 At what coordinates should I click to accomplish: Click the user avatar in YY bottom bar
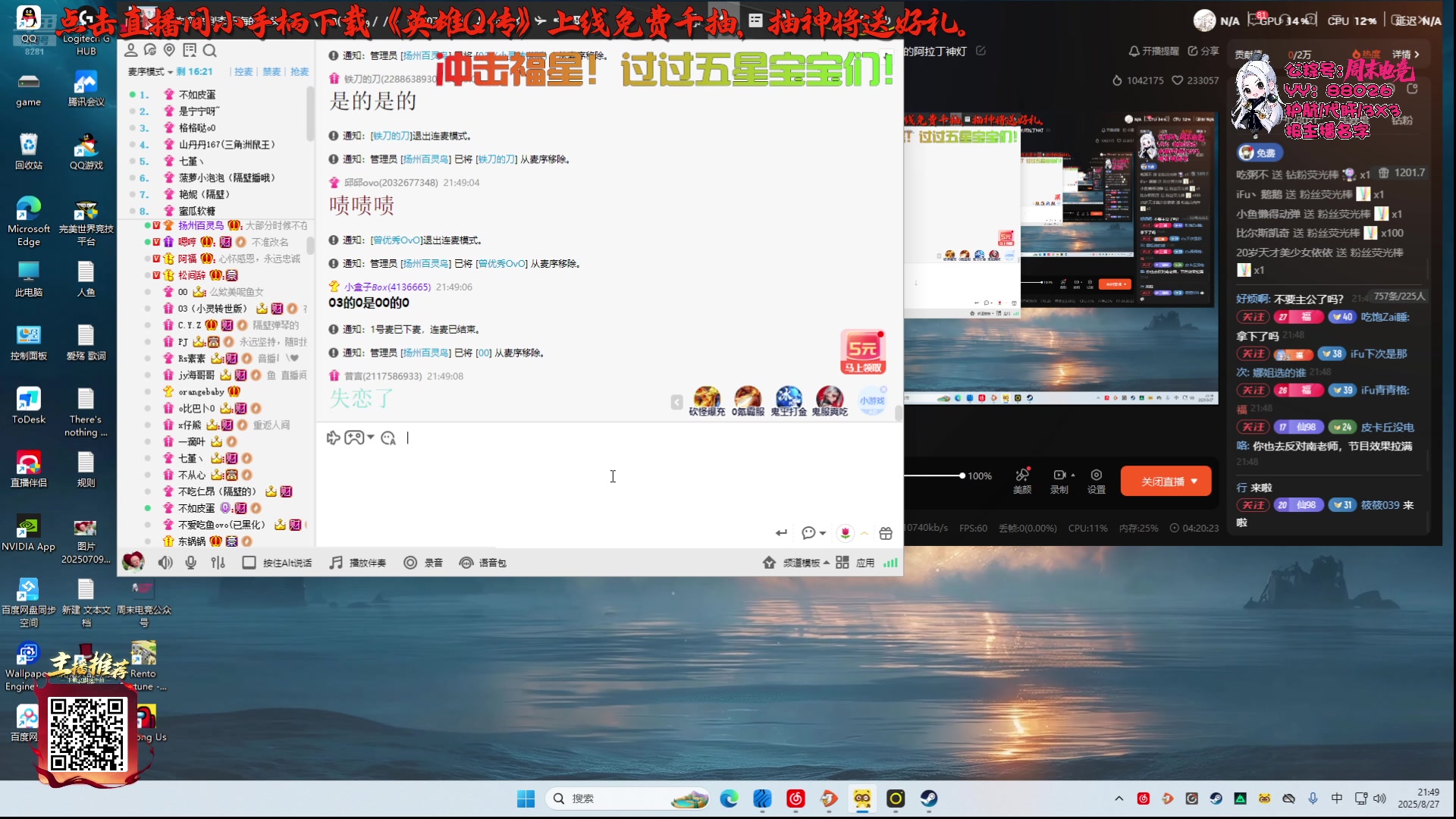pyautogui.click(x=133, y=561)
